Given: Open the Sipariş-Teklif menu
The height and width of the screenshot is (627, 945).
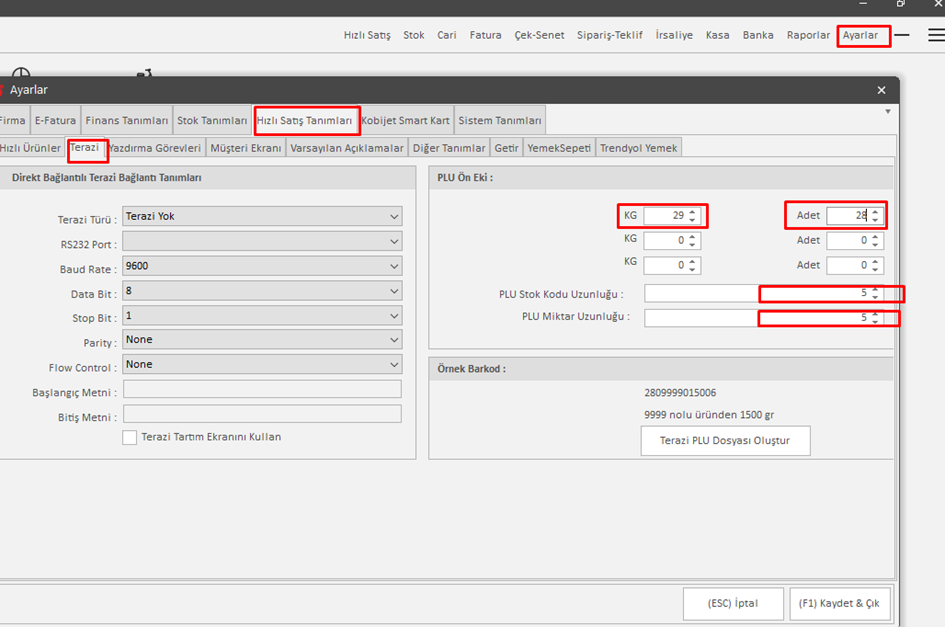Looking at the screenshot, I should click(609, 35).
